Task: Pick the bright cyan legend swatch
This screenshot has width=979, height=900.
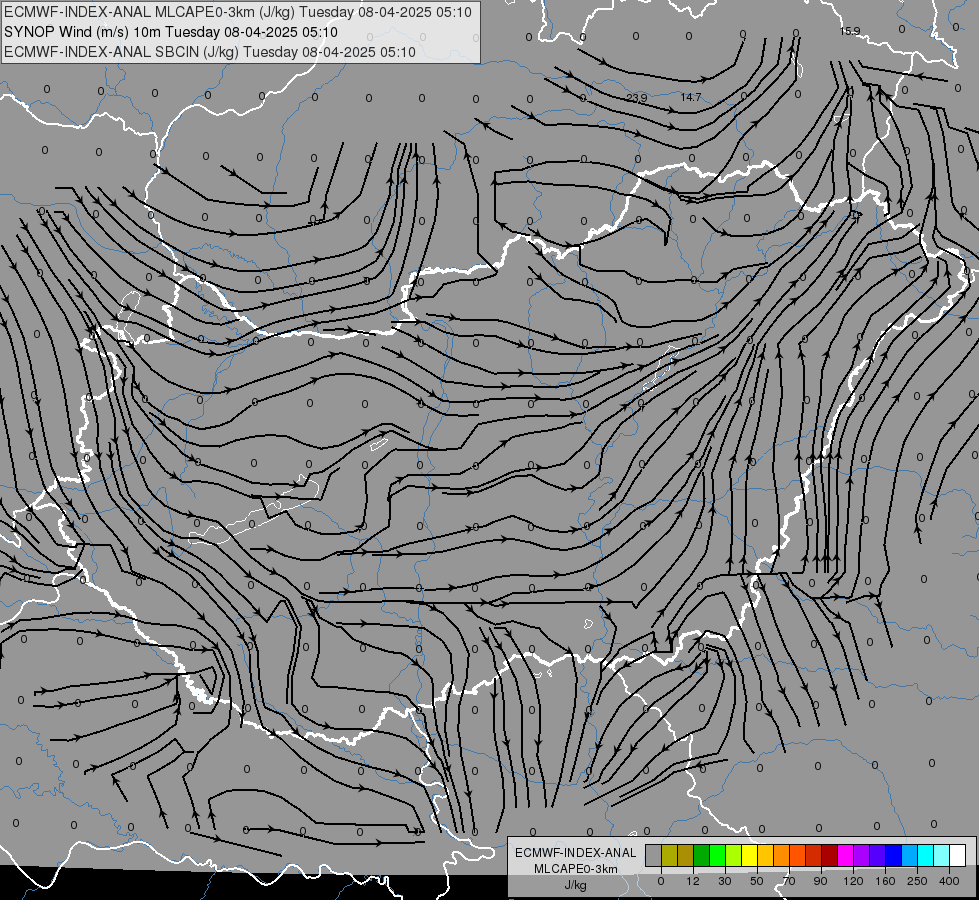Action: [x=926, y=855]
